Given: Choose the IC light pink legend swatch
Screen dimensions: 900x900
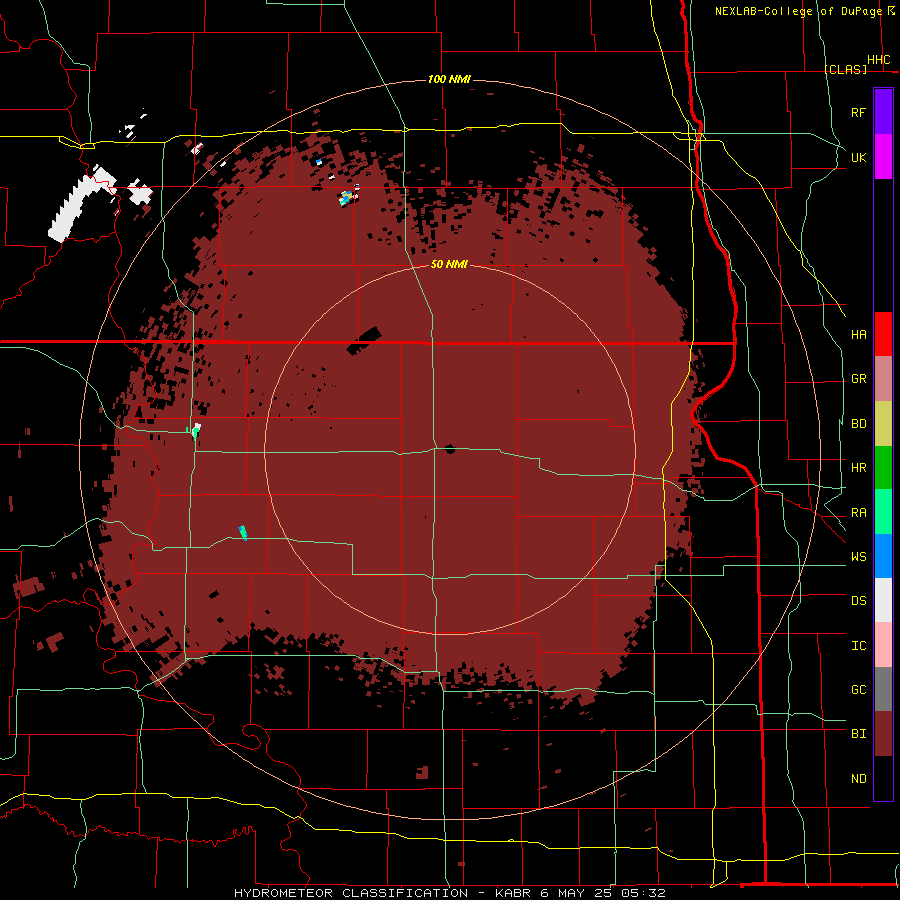Looking at the screenshot, I should tap(883, 645).
